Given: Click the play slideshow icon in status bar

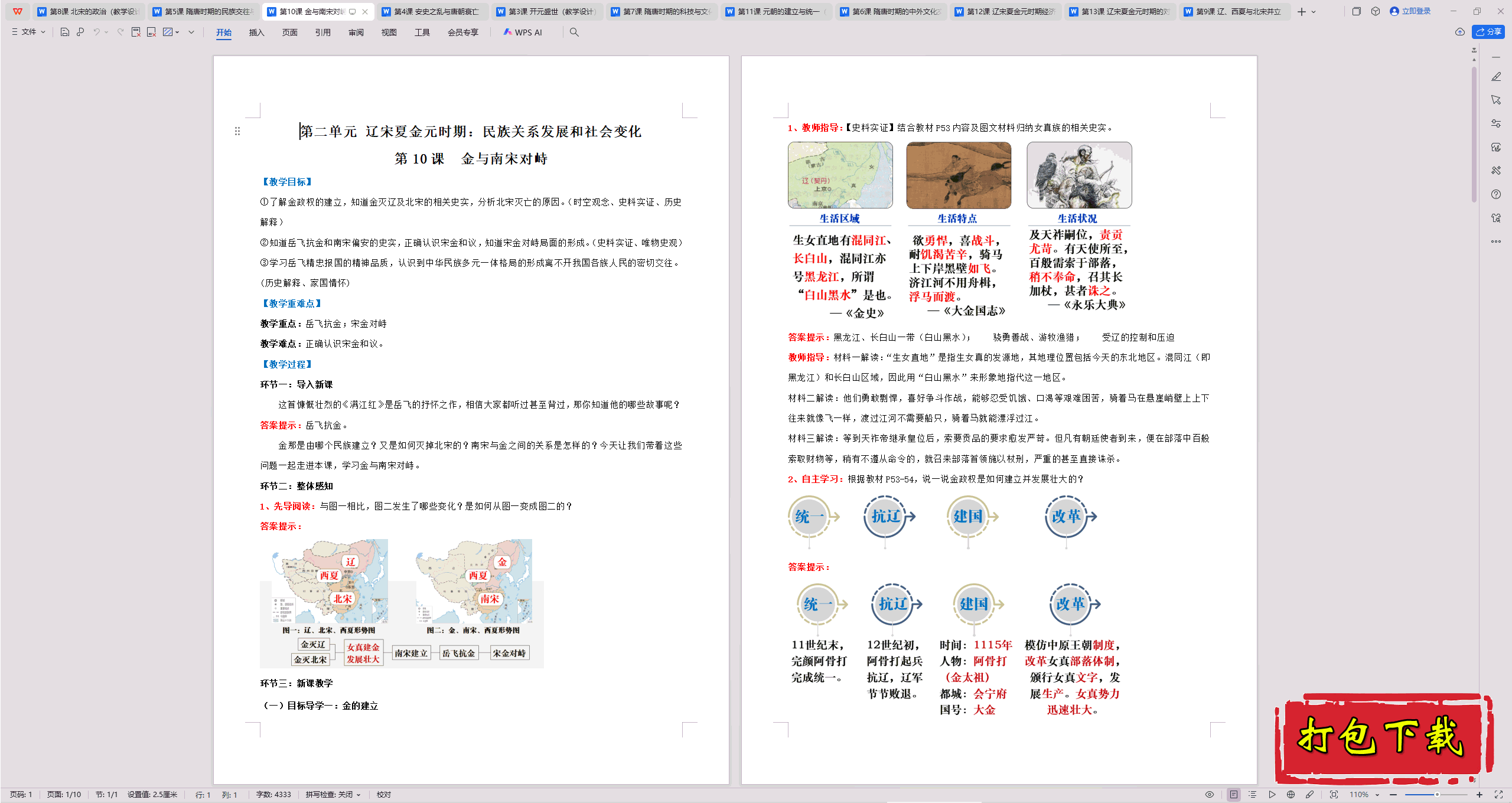Looking at the screenshot, I should [x=1272, y=795].
